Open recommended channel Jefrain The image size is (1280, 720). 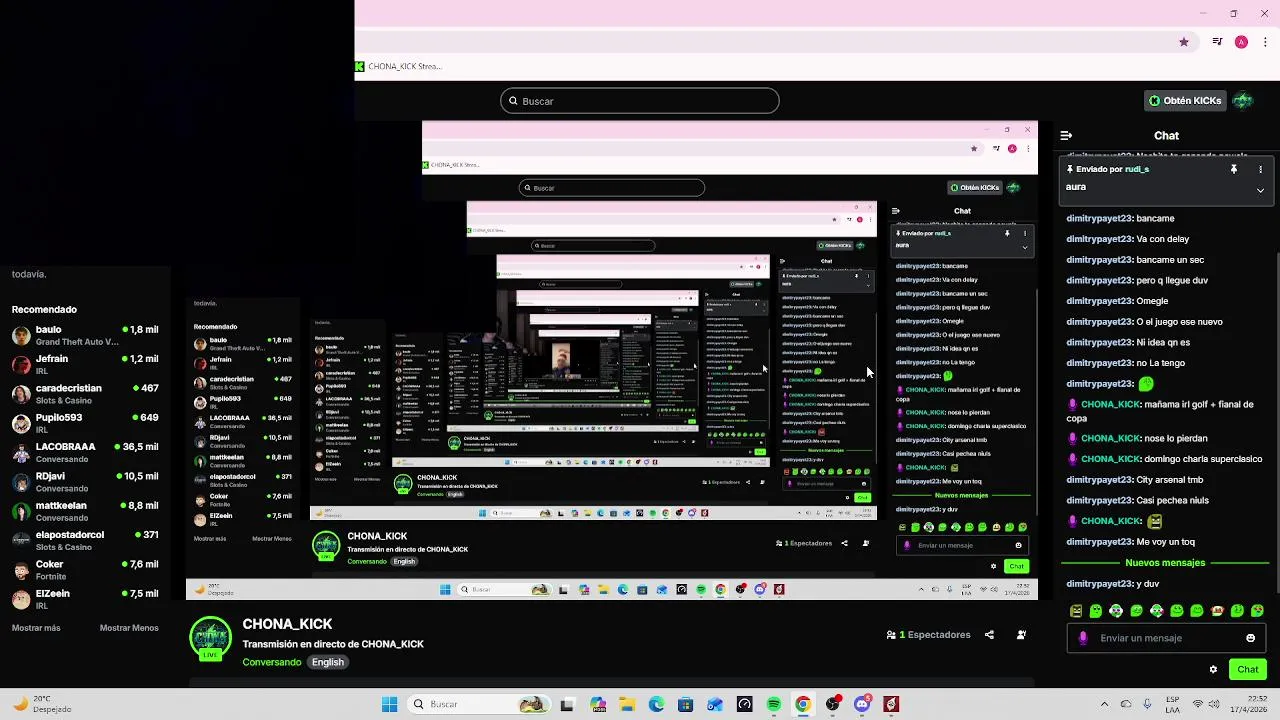point(85,364)
